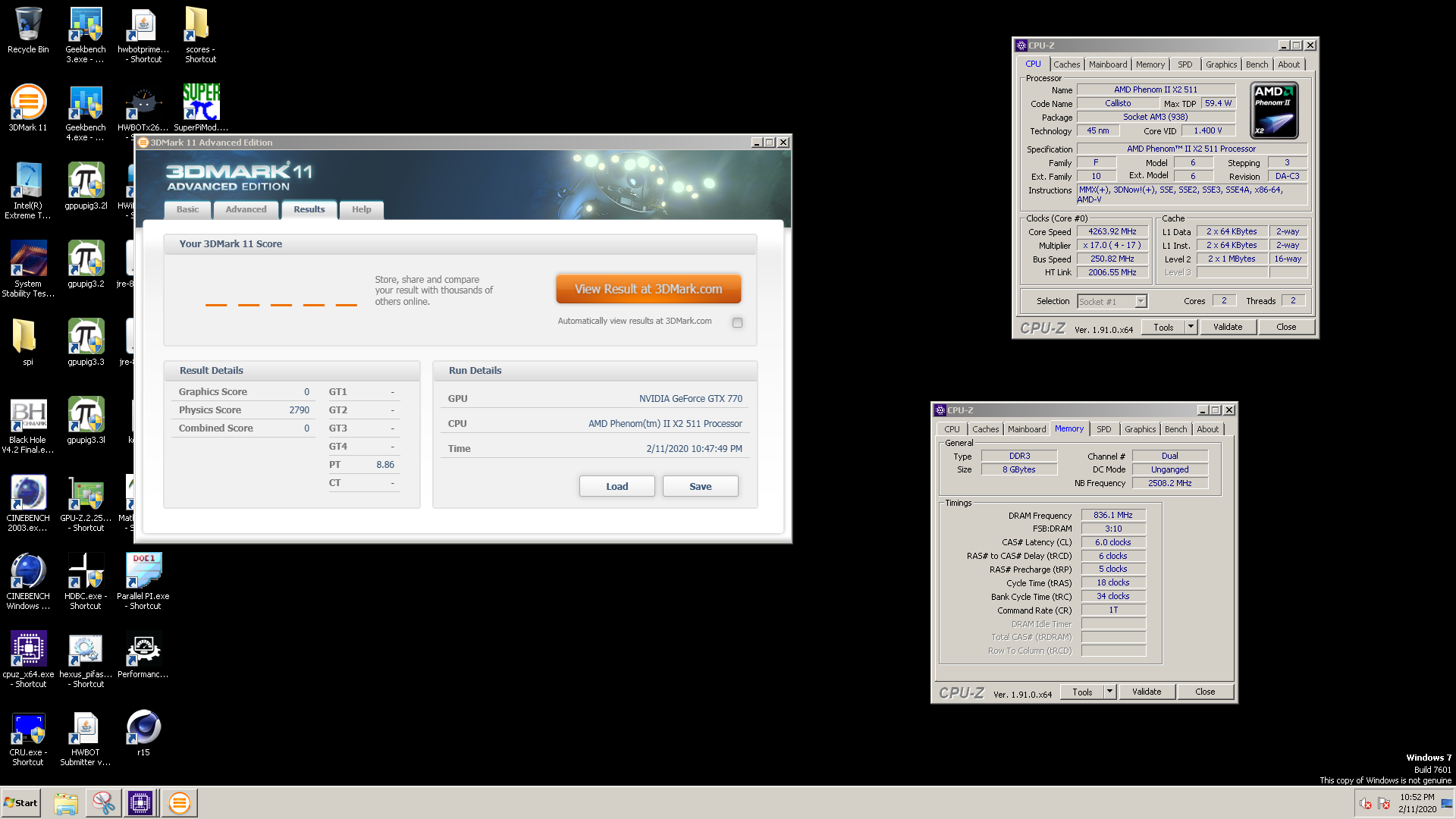Image resolution: width=1456 pixels, height=819 pixels.
Task: Open PerformanceTest desktop icon
Action: (143, 654)
